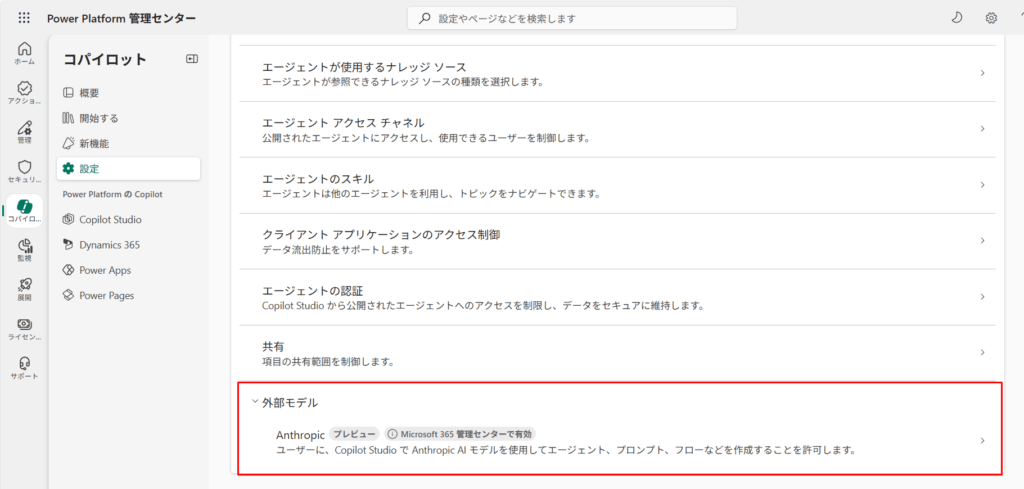The width and height of the screenshot is (1024, 489).
Task: Open the Actions icon in left rail
Action: tap(24, 92)
